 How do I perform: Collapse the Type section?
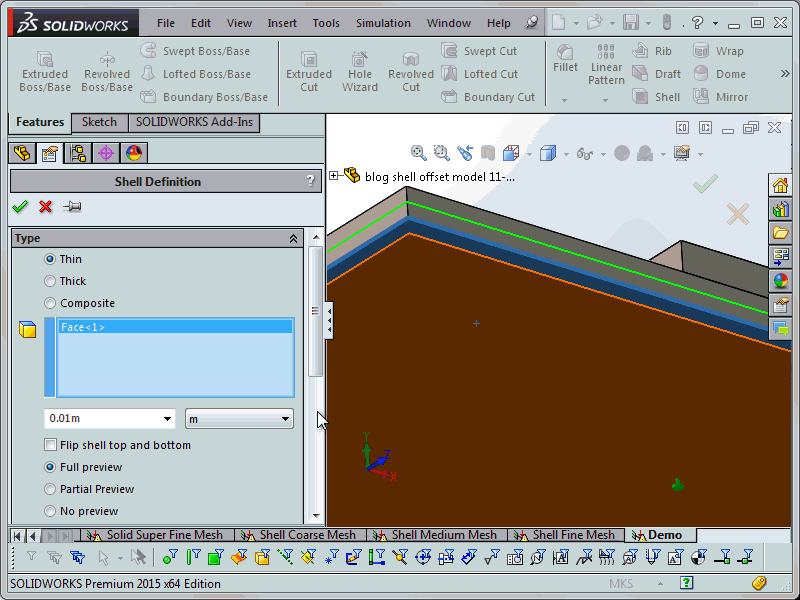pyautogui.click(x=293, y=239)
